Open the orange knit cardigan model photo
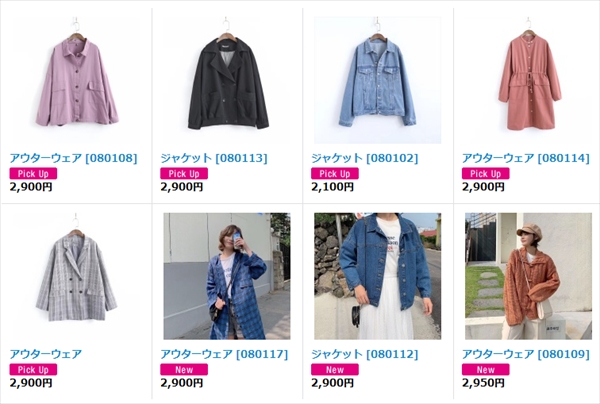 (x=528, y=276)
